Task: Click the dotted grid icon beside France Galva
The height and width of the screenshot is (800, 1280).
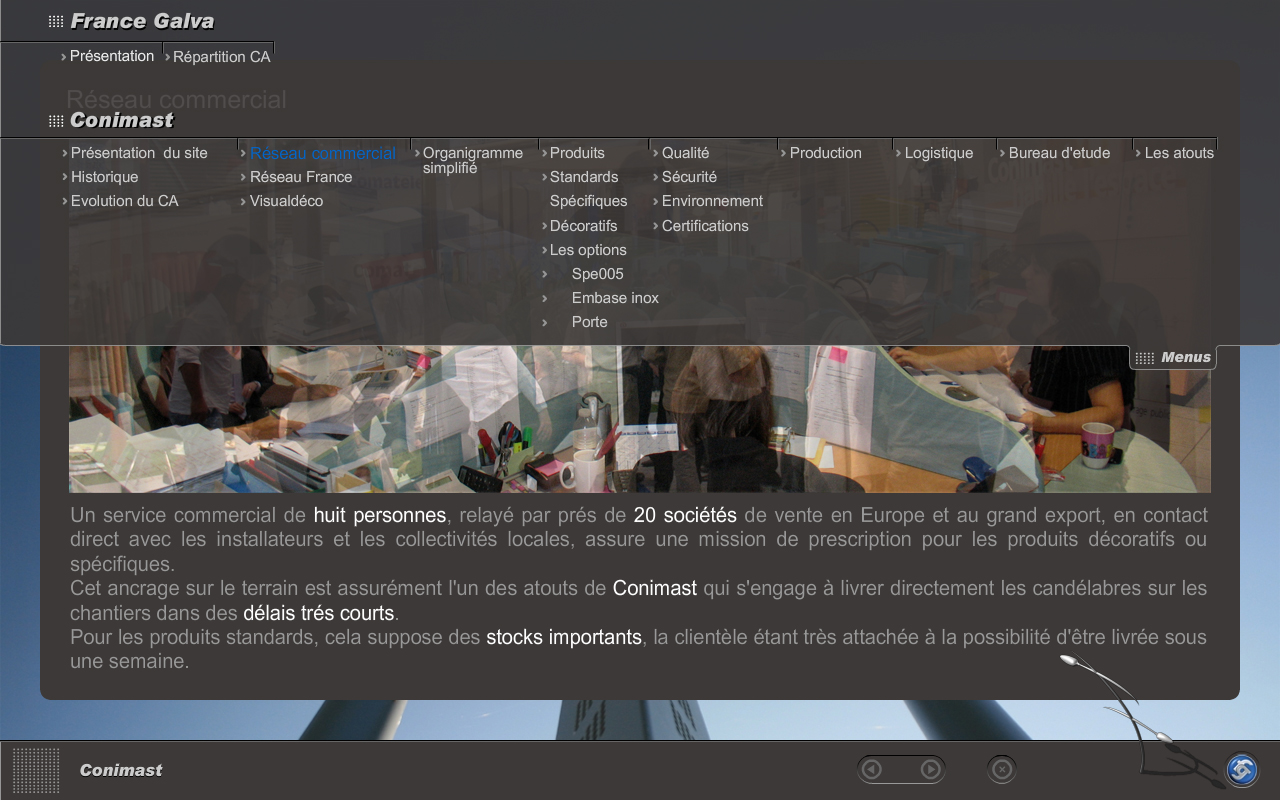Action: tap(56, 21)
